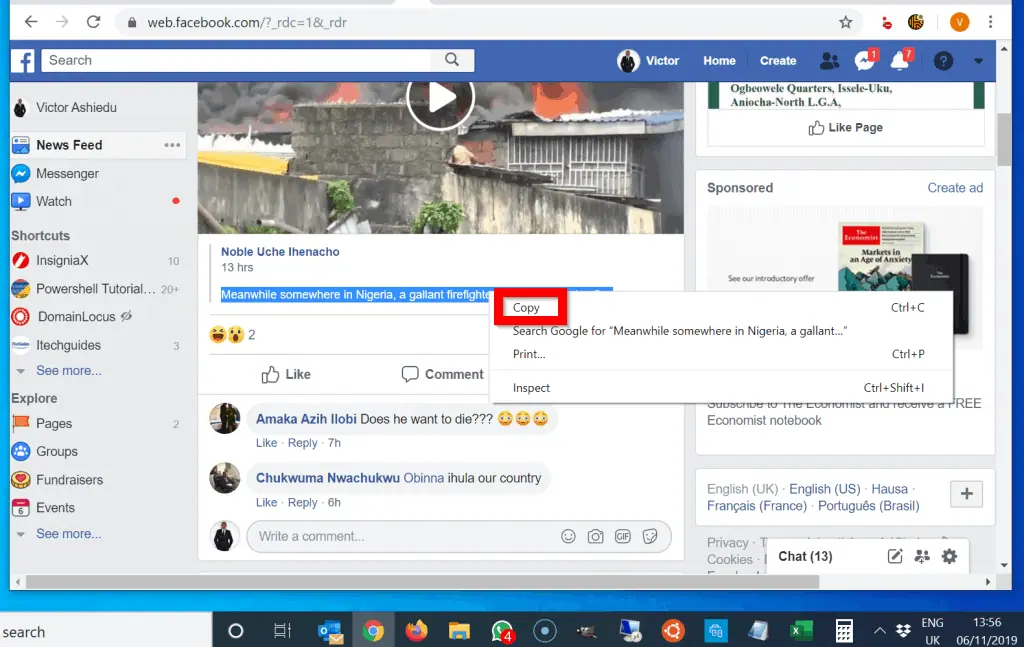
Task: Open the account settings dropdown arrow
Action: [978, 60]
